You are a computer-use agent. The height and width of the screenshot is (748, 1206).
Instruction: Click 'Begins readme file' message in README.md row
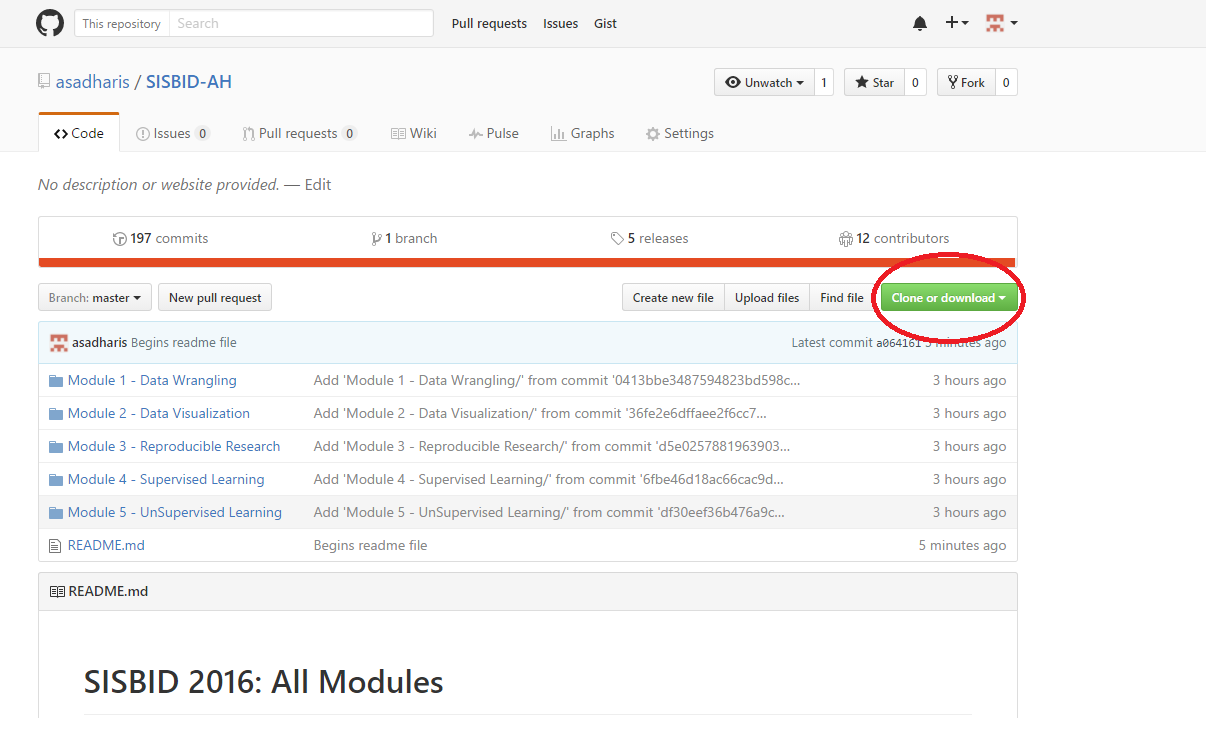pyautogui.click(x=370, y=545)
